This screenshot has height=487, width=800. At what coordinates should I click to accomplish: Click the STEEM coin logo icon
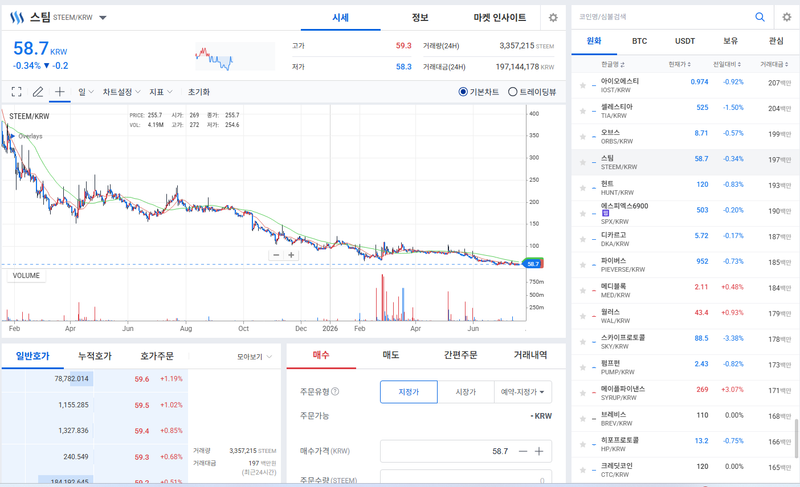(x=17, y=18)
